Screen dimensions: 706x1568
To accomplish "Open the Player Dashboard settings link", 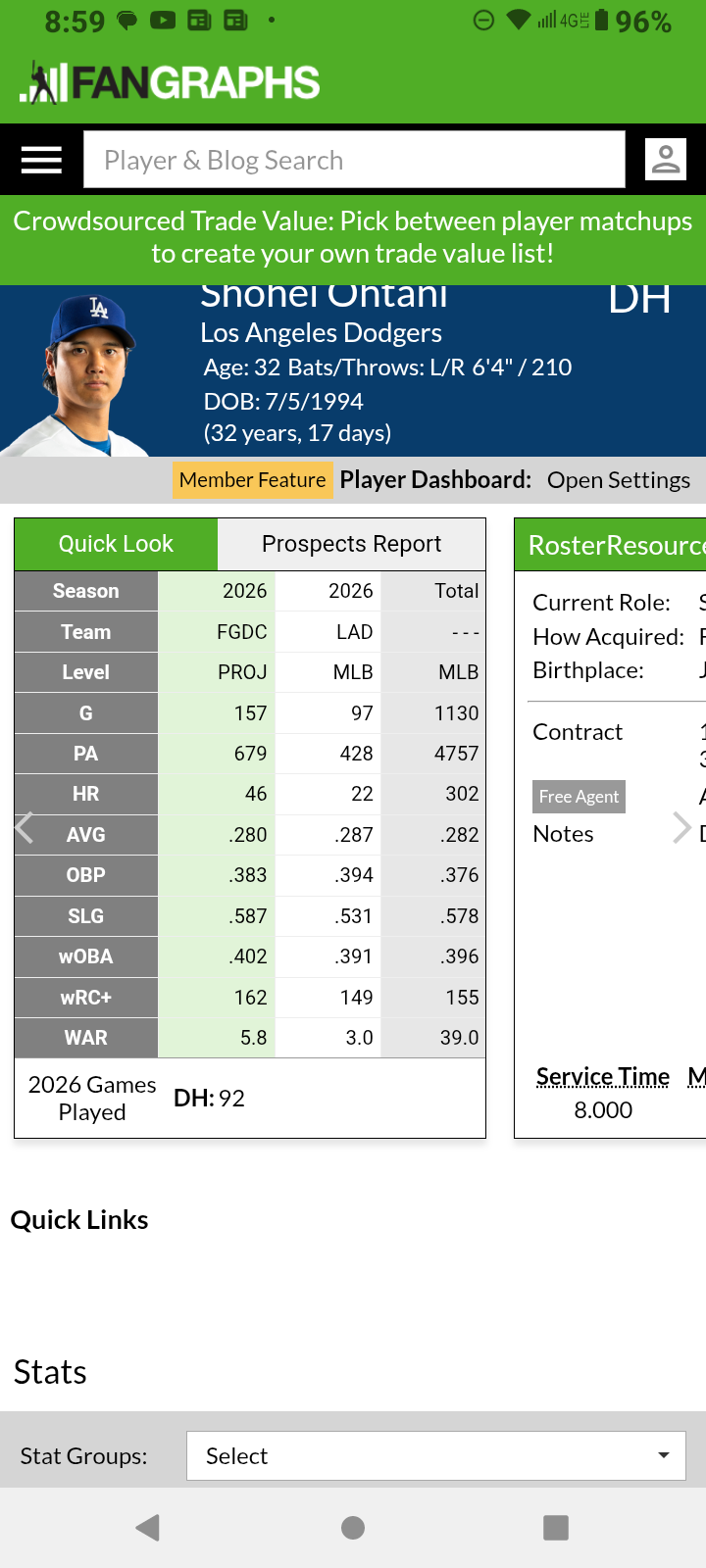I will point(619,480).
